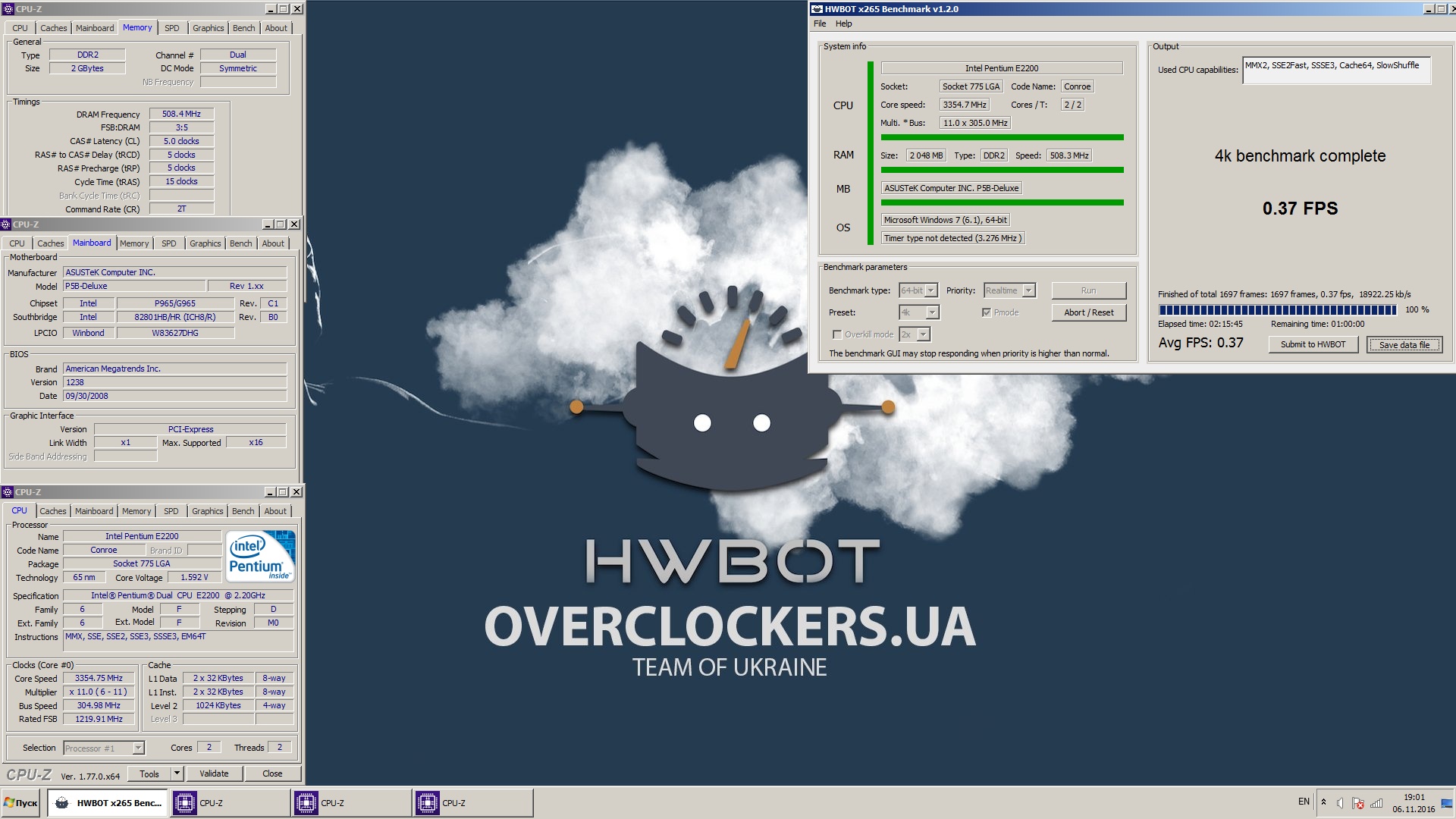Click the mainboard Model field P5B-Deluxe

point(134,286)
